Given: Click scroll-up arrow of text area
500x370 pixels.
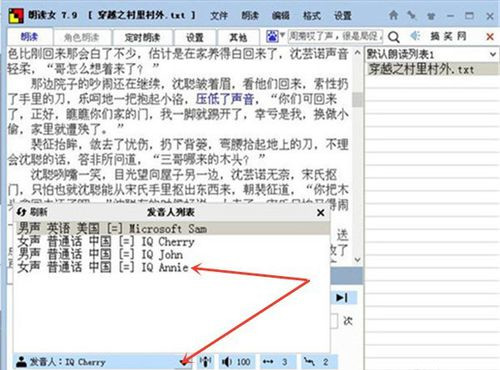Looking at the screenshot, I should [357, 53].
